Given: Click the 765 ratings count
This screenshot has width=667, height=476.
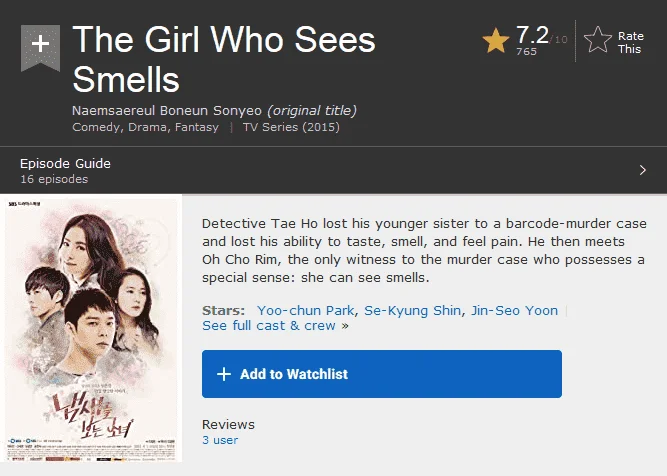Looking at the screenshot, I should 526,52.
